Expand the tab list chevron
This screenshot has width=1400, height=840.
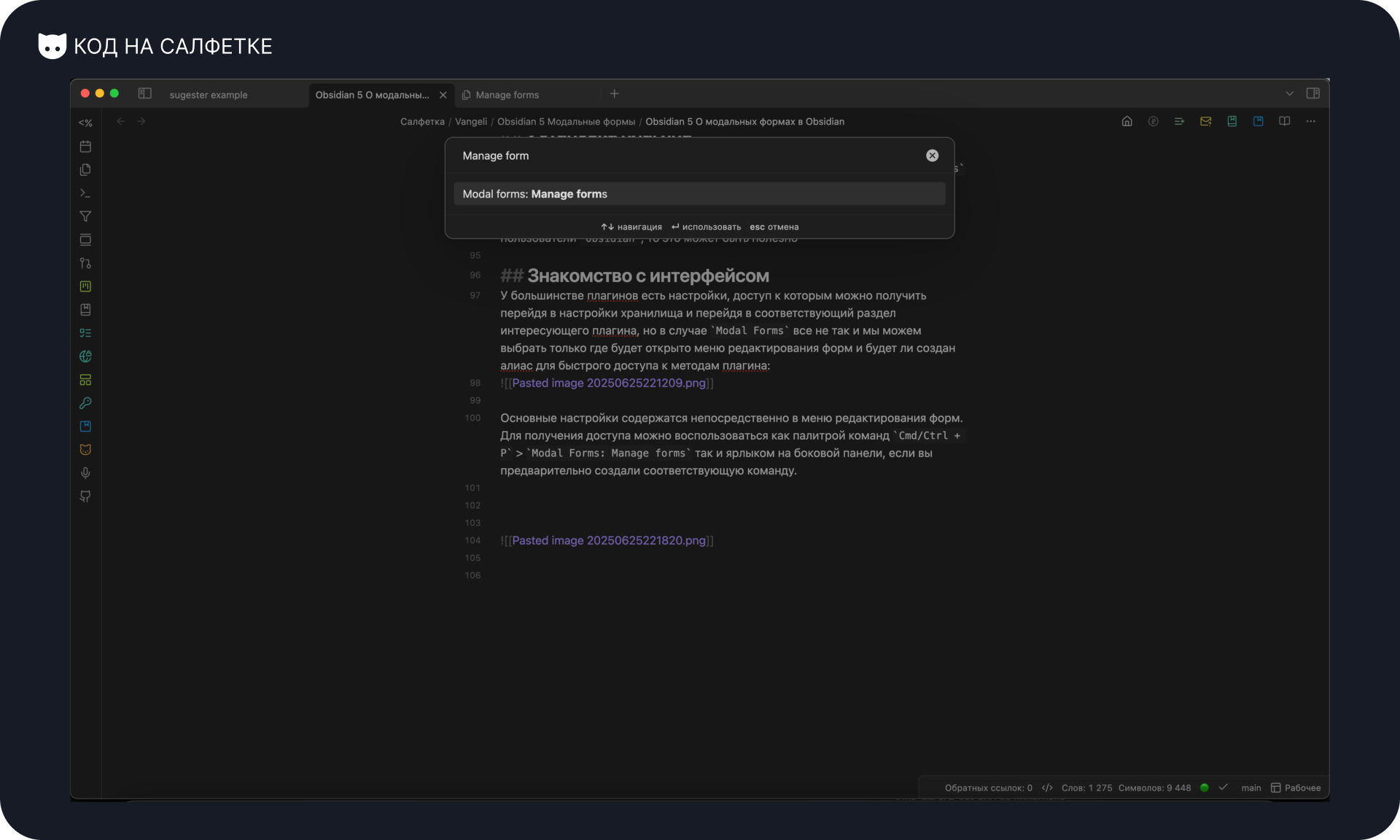click(x=1290, y=93)
